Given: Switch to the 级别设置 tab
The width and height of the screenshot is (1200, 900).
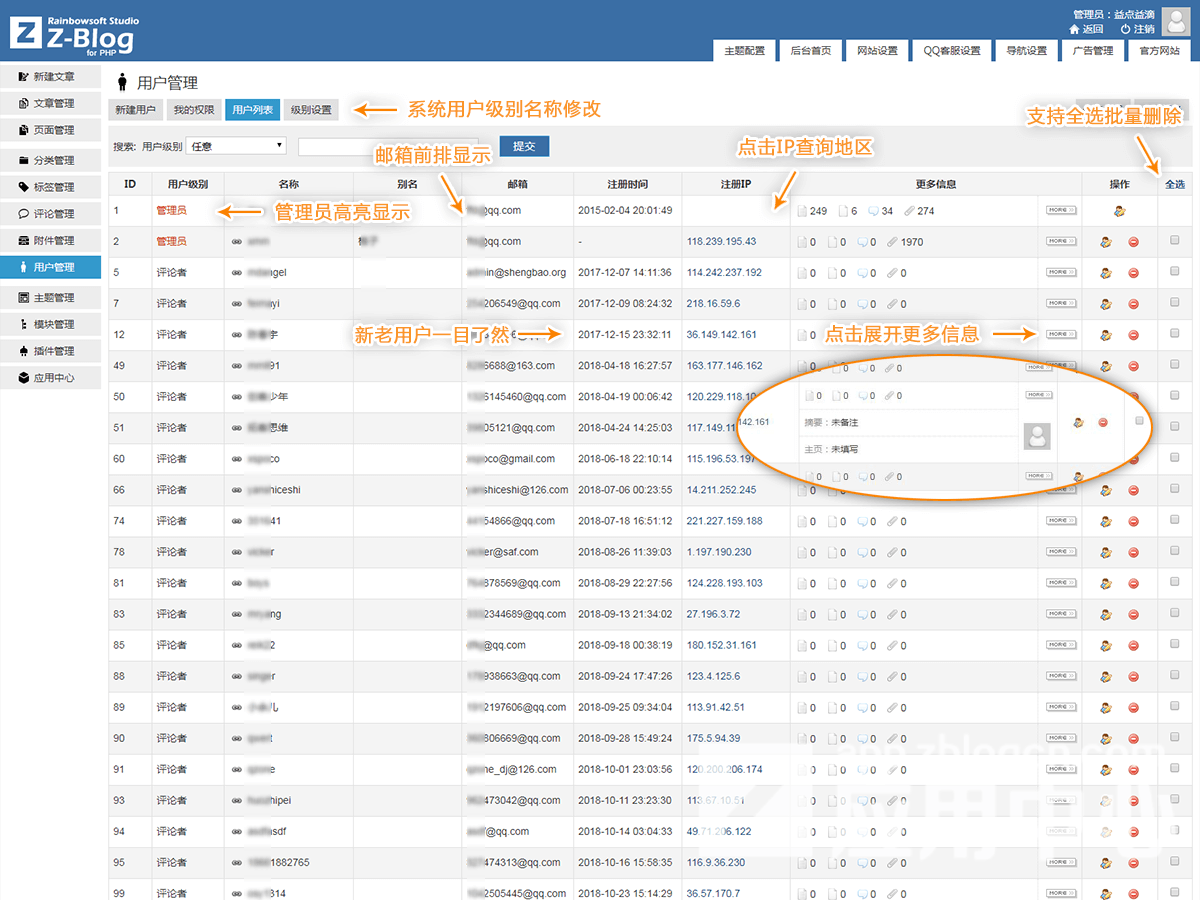Looking at the screenshot, I should click(x=311, y=110).
